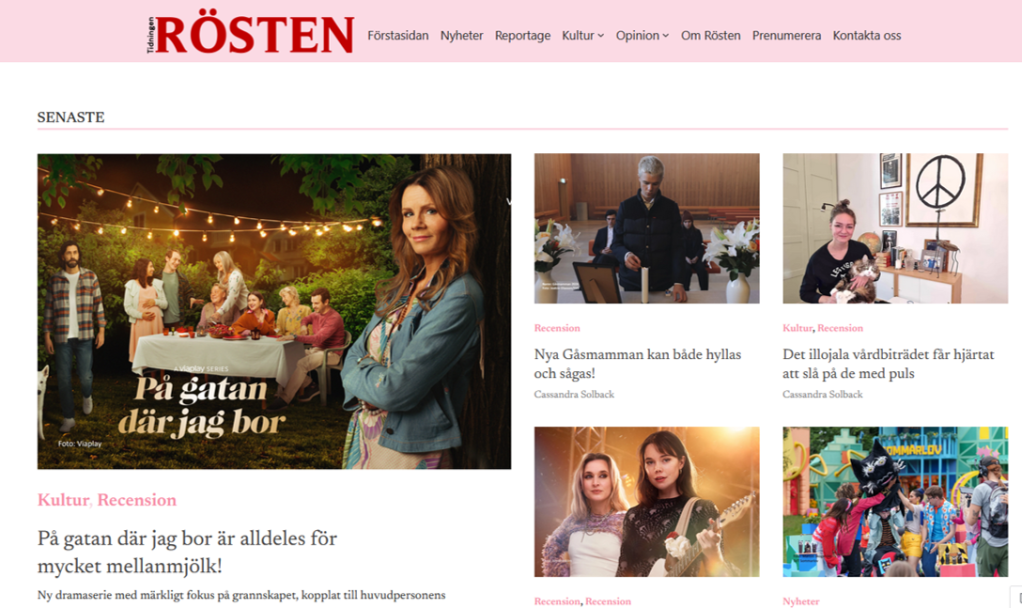1022x608 pixels.
Task: Click the Tidningen Rösten logo
Action: click(250, 35)
